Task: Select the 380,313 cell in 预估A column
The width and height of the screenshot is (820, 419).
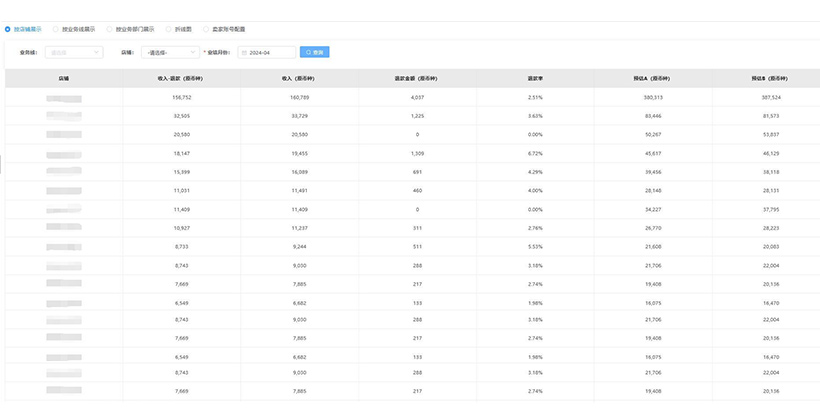Action: click(x=653, y=98)
